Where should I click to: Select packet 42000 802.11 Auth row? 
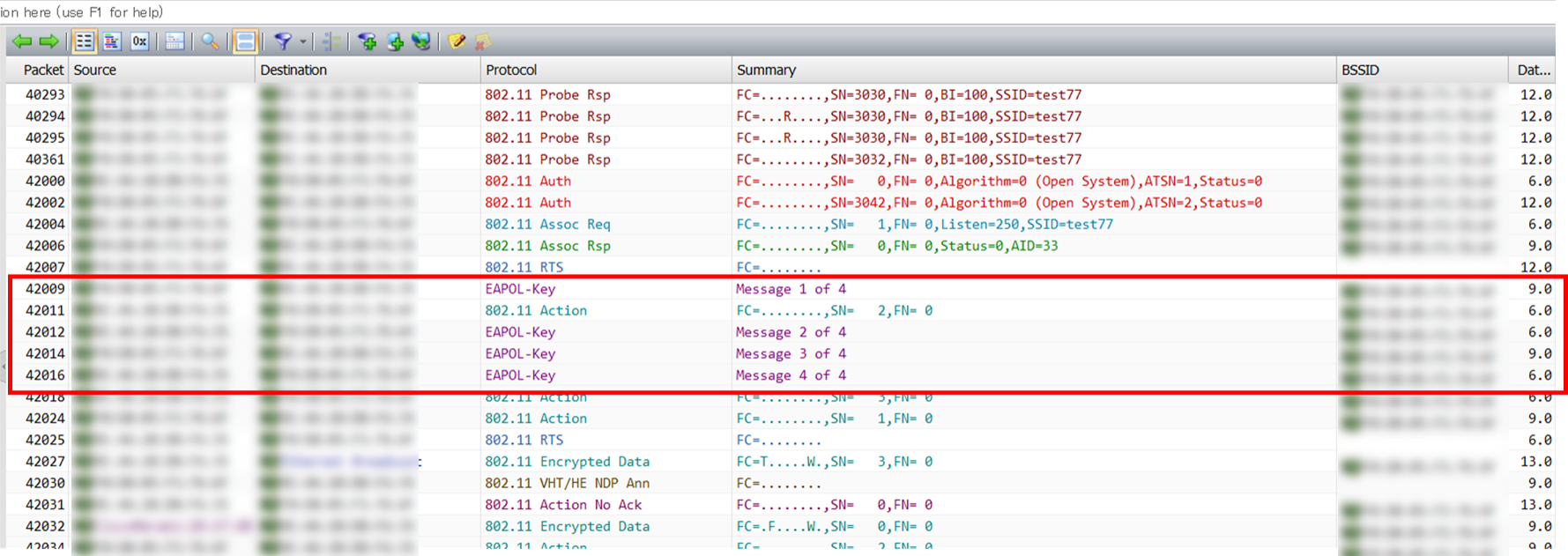click(x=781, y=181)
